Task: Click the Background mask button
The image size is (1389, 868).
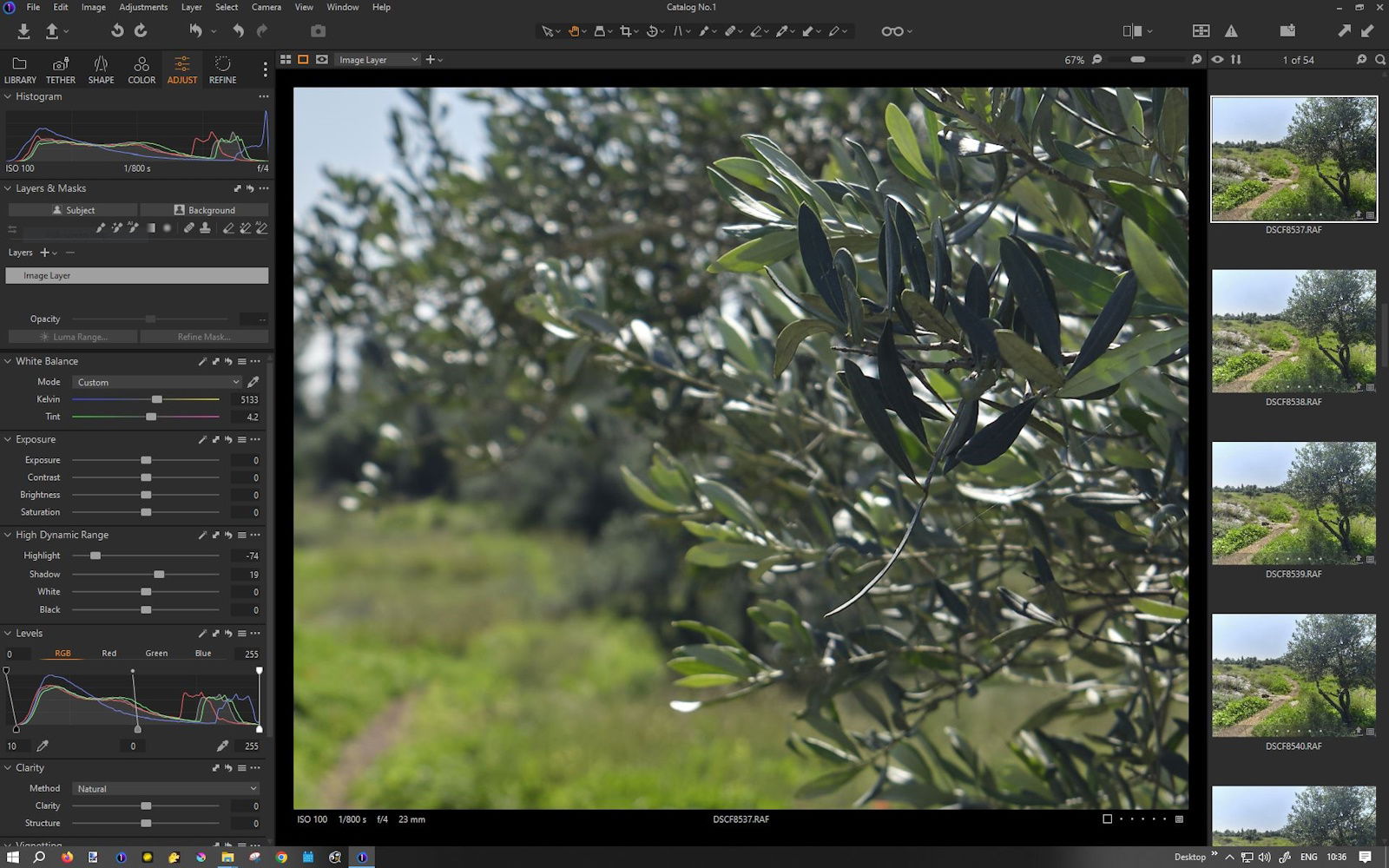Action: pyautogui.click(x=205, y=210)
